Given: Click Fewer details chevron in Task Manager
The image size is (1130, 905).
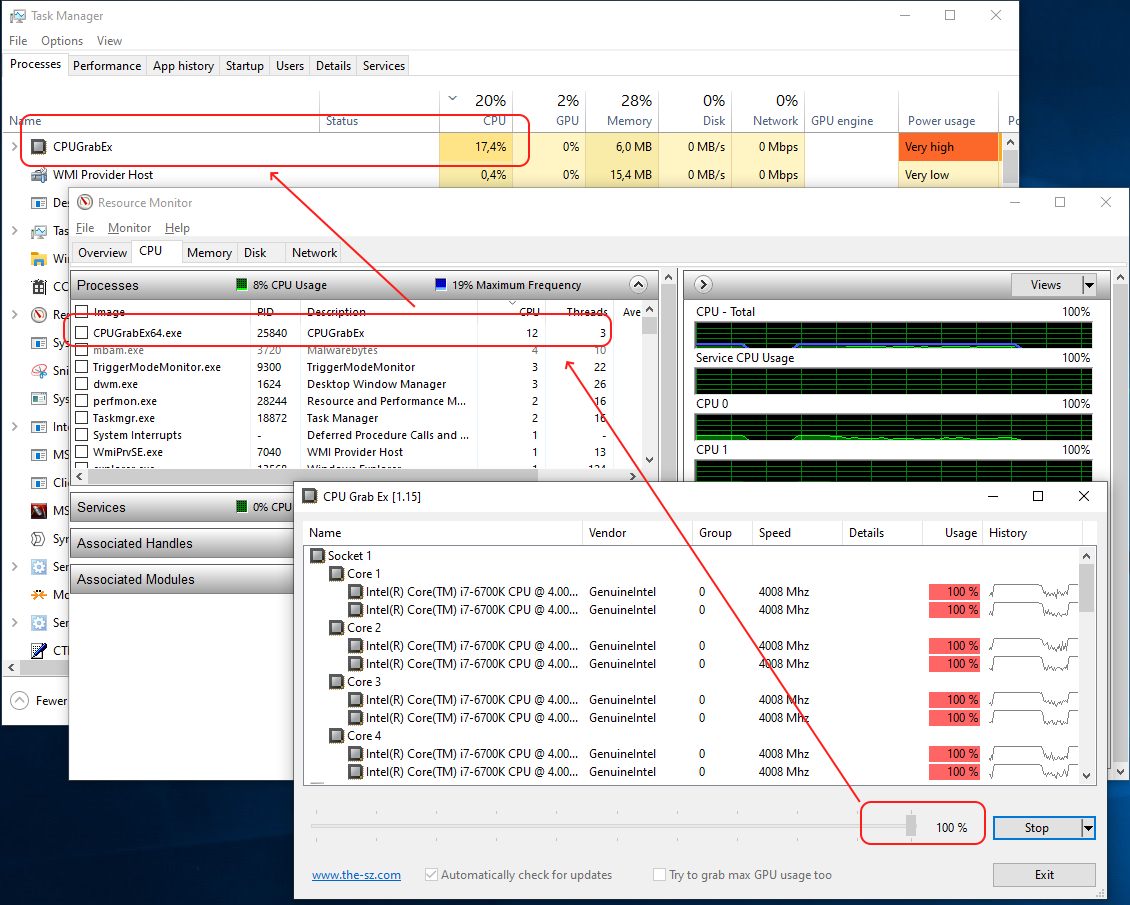Looking at the screenshot, I should click(x=20, y=700).
